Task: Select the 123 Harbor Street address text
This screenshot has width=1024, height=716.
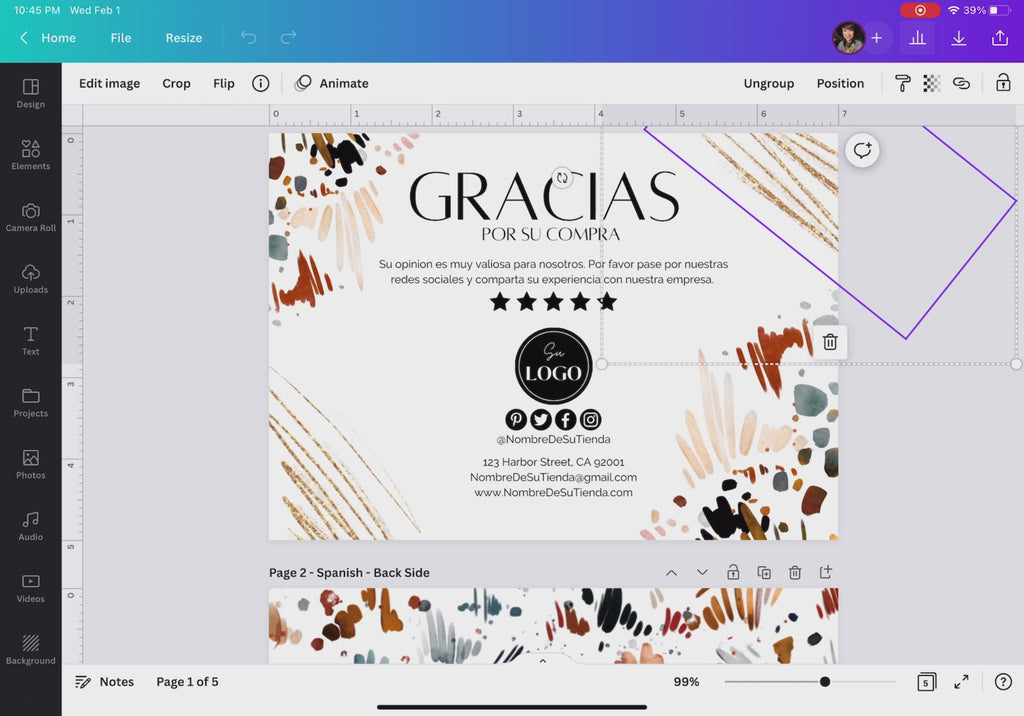Action: pos(553,462)
